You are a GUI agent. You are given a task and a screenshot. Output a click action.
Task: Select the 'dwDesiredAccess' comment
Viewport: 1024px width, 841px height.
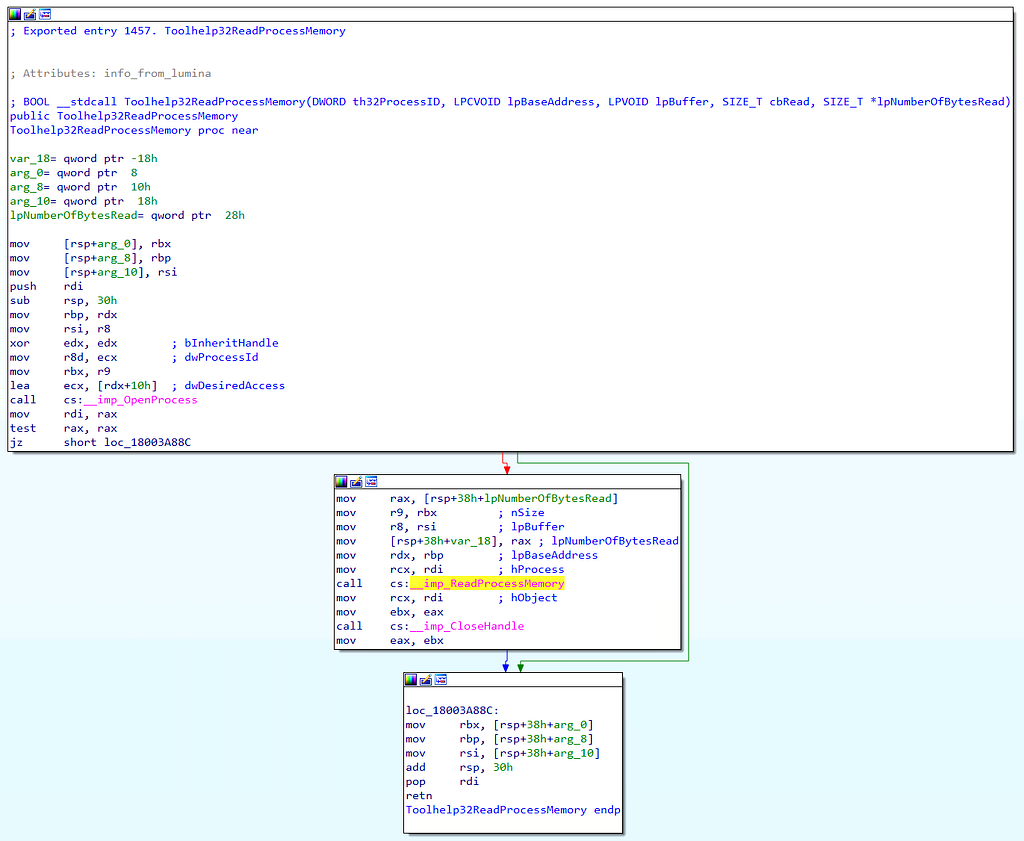pos(234,385)
